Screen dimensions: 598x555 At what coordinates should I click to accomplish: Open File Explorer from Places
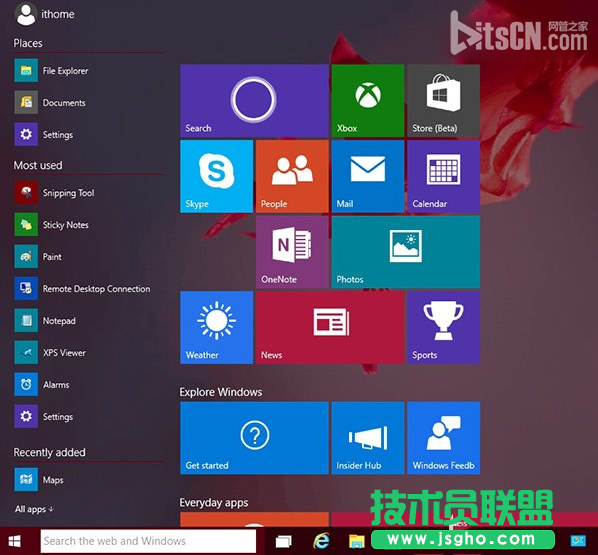[x=51, y=71]
